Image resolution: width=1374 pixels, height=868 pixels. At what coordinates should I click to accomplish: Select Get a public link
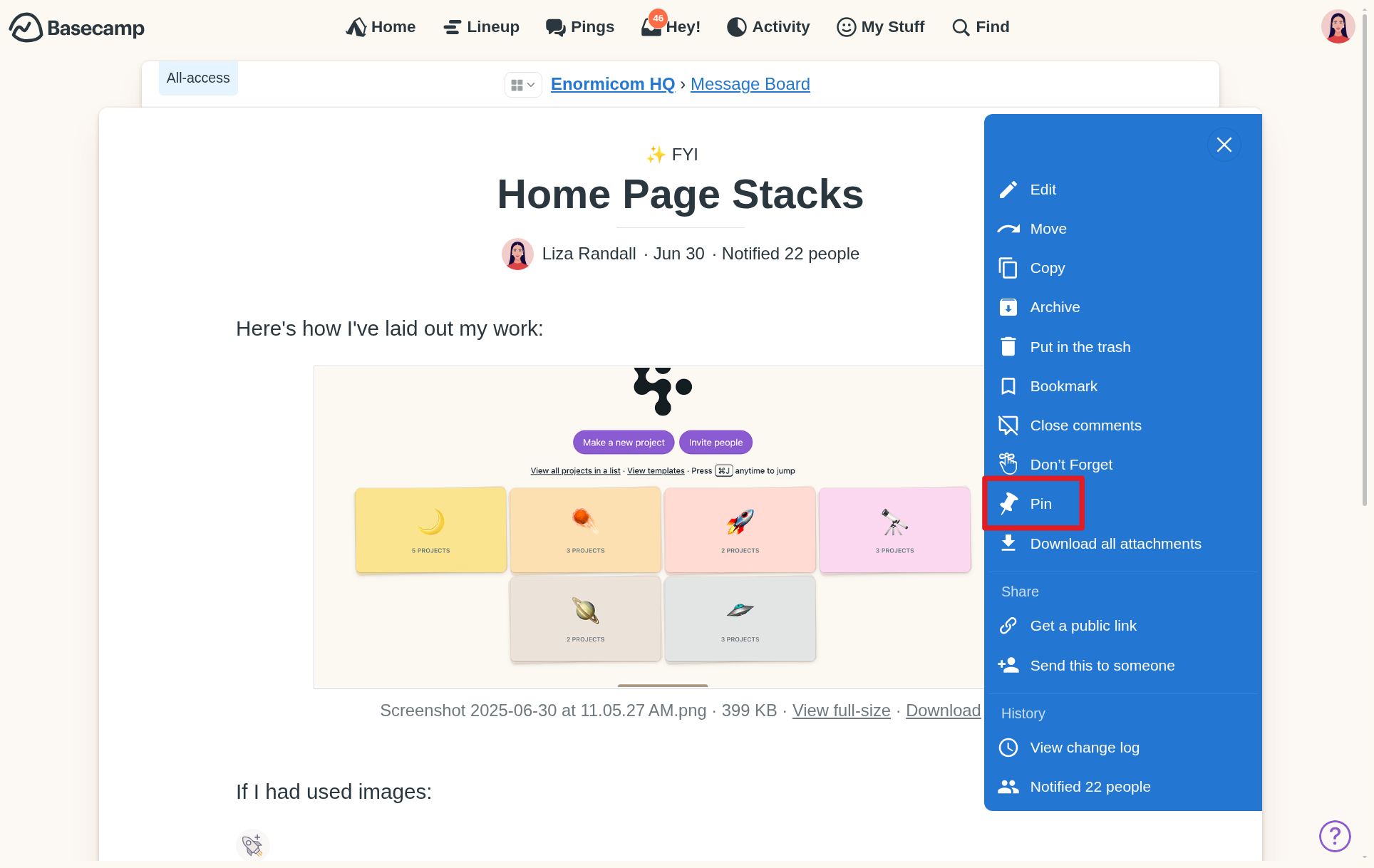1083,626
